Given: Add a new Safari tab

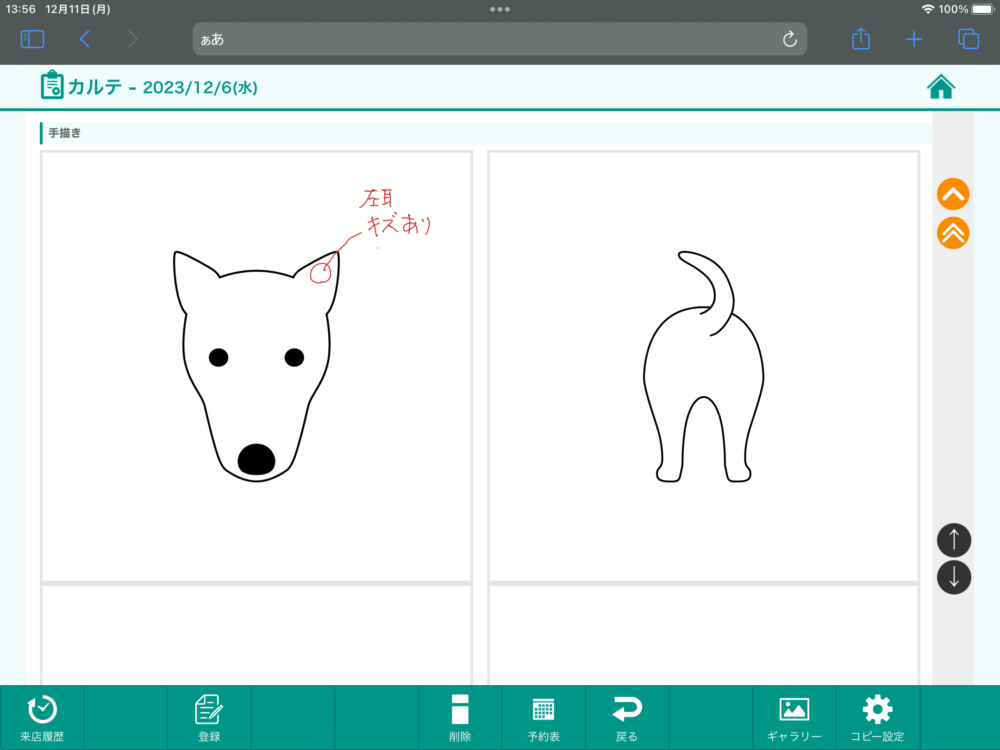Looking at the screenshot, I should coord(914,39).
